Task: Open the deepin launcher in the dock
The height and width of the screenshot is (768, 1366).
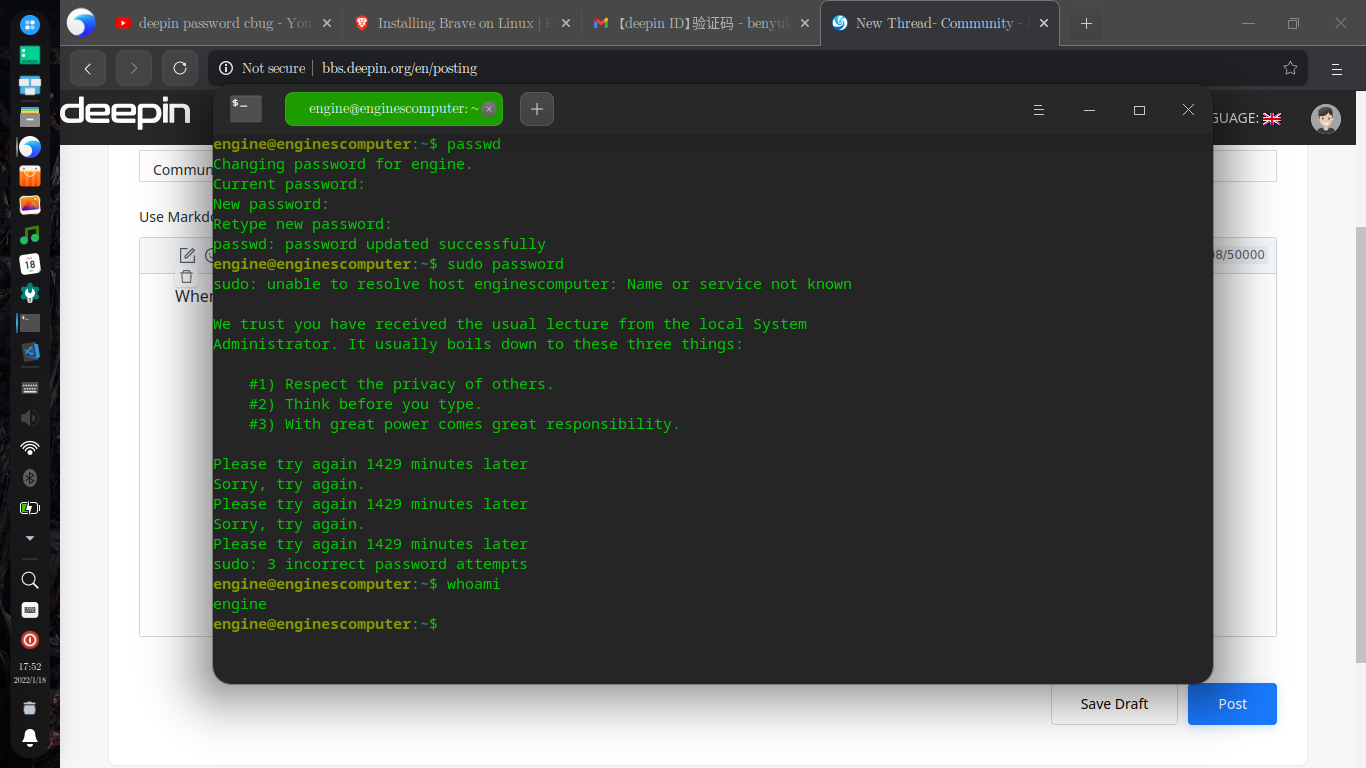Action: tap(30, 24)
